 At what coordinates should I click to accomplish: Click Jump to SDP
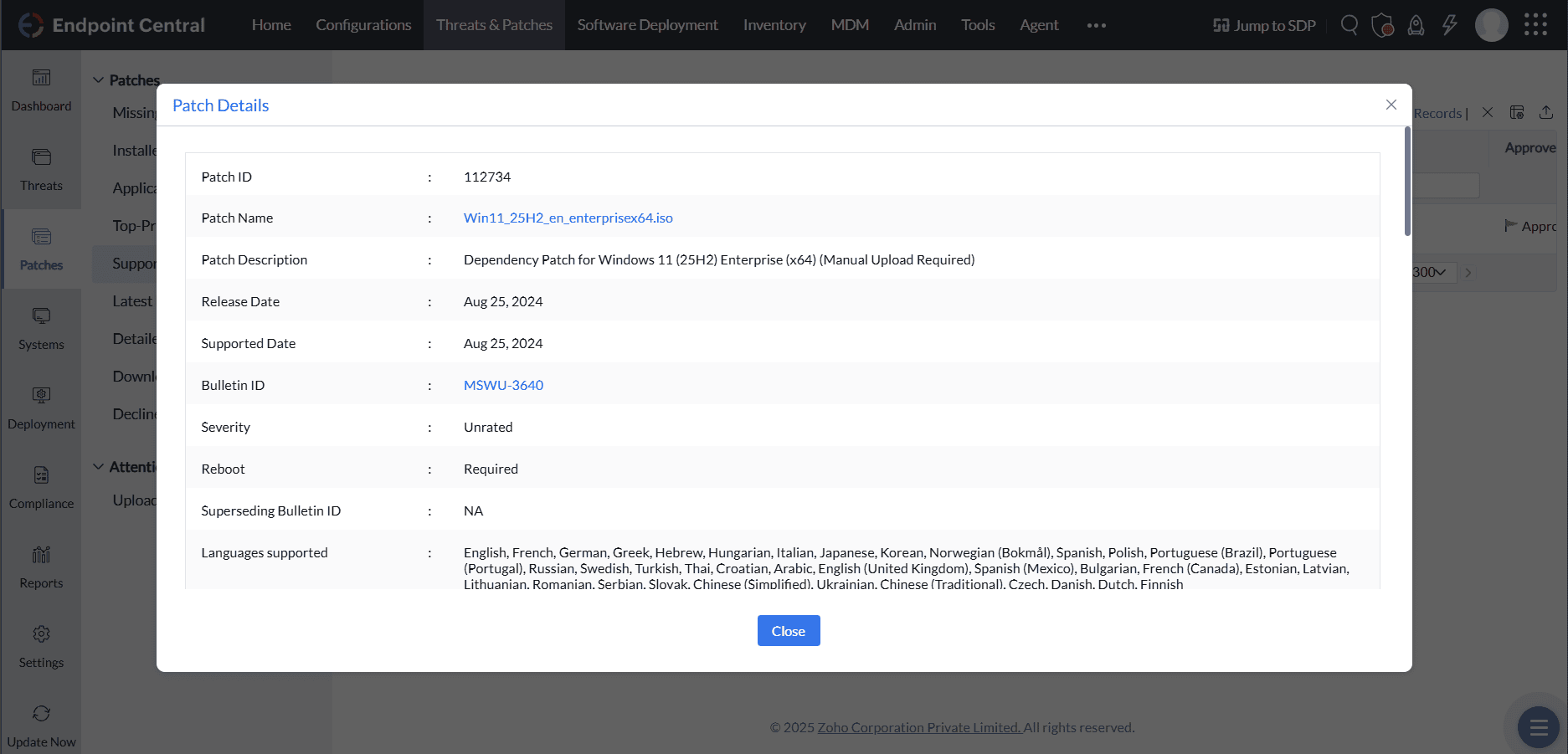[1264, 25]
